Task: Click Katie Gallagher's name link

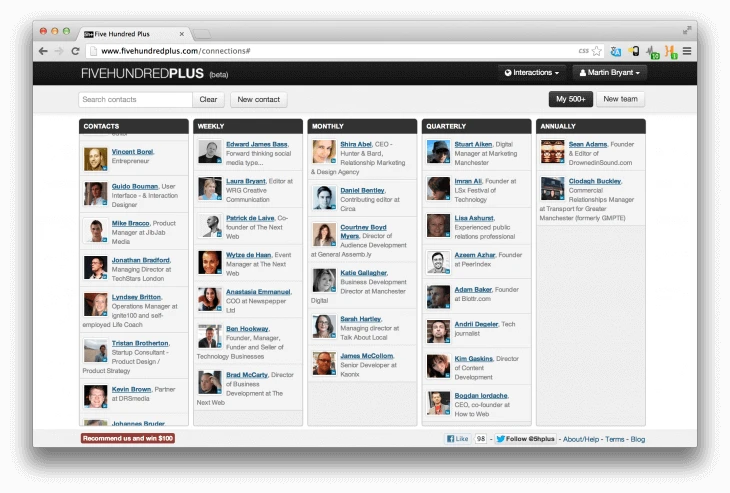Action: pyautogui.click(x=364, y=273)
